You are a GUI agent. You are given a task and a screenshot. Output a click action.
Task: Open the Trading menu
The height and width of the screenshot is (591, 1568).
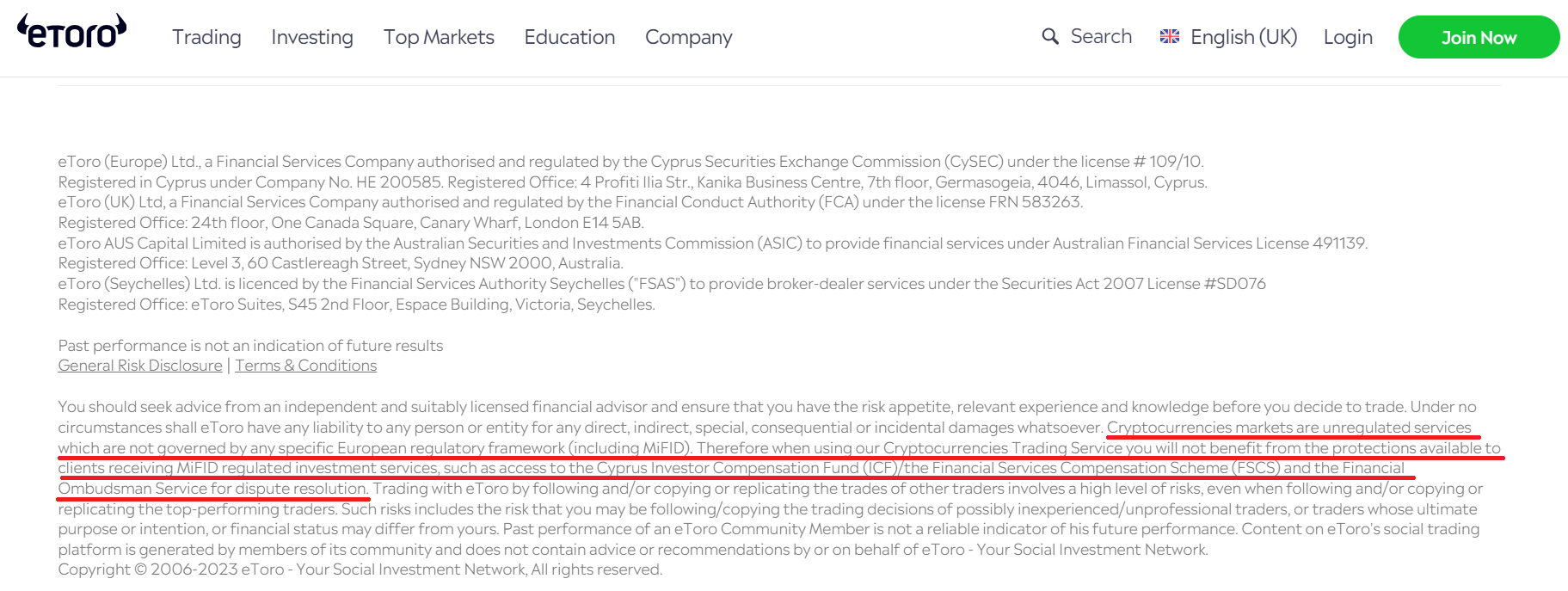pyautogui.click(x=206, y=37)
